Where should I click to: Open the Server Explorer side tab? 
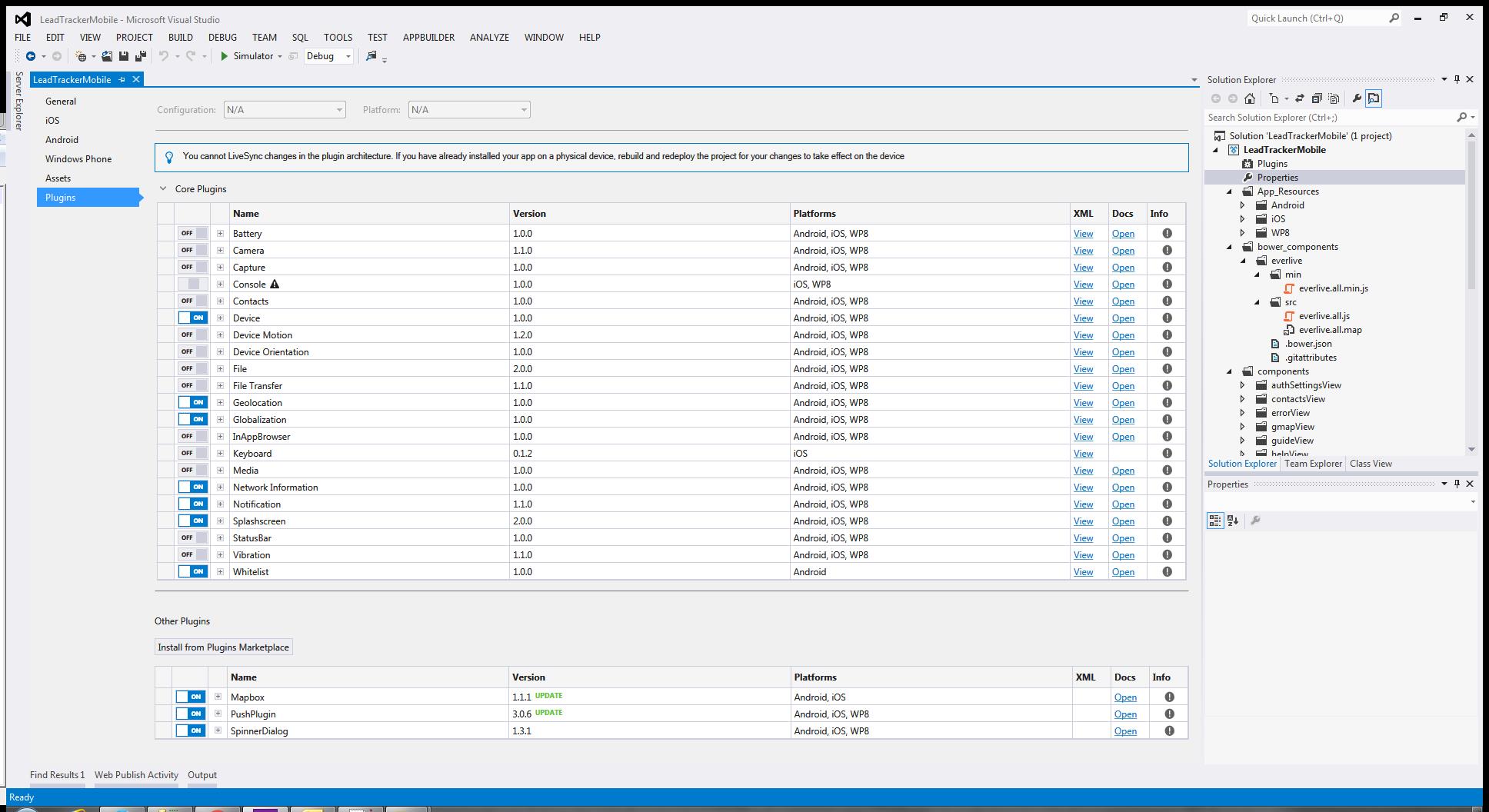18,101
